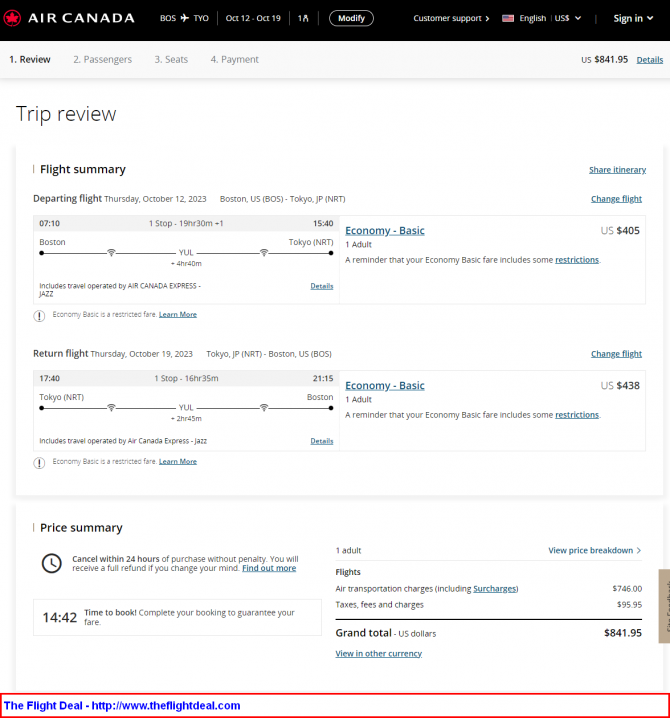Click the US flag language icon
The height and width of the screenshot is (718, 670).
point(508,18)
